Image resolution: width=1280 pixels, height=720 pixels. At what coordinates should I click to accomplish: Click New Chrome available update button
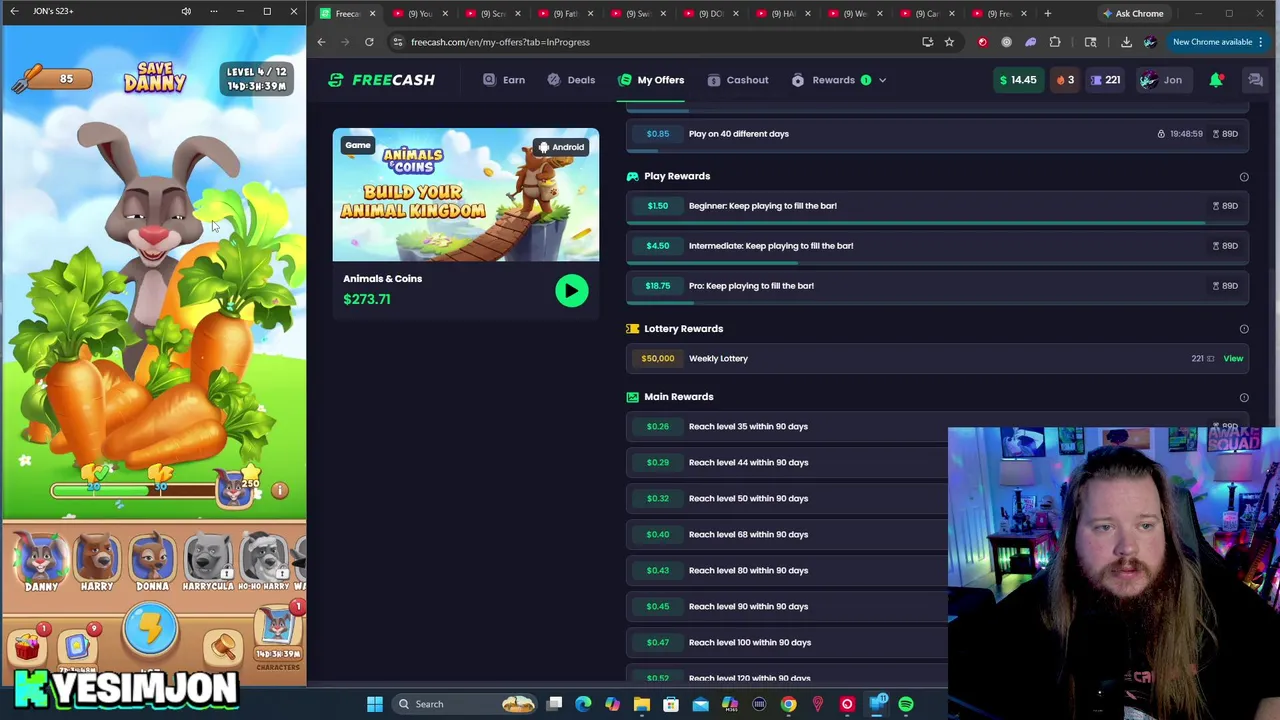click(1218, 42)
